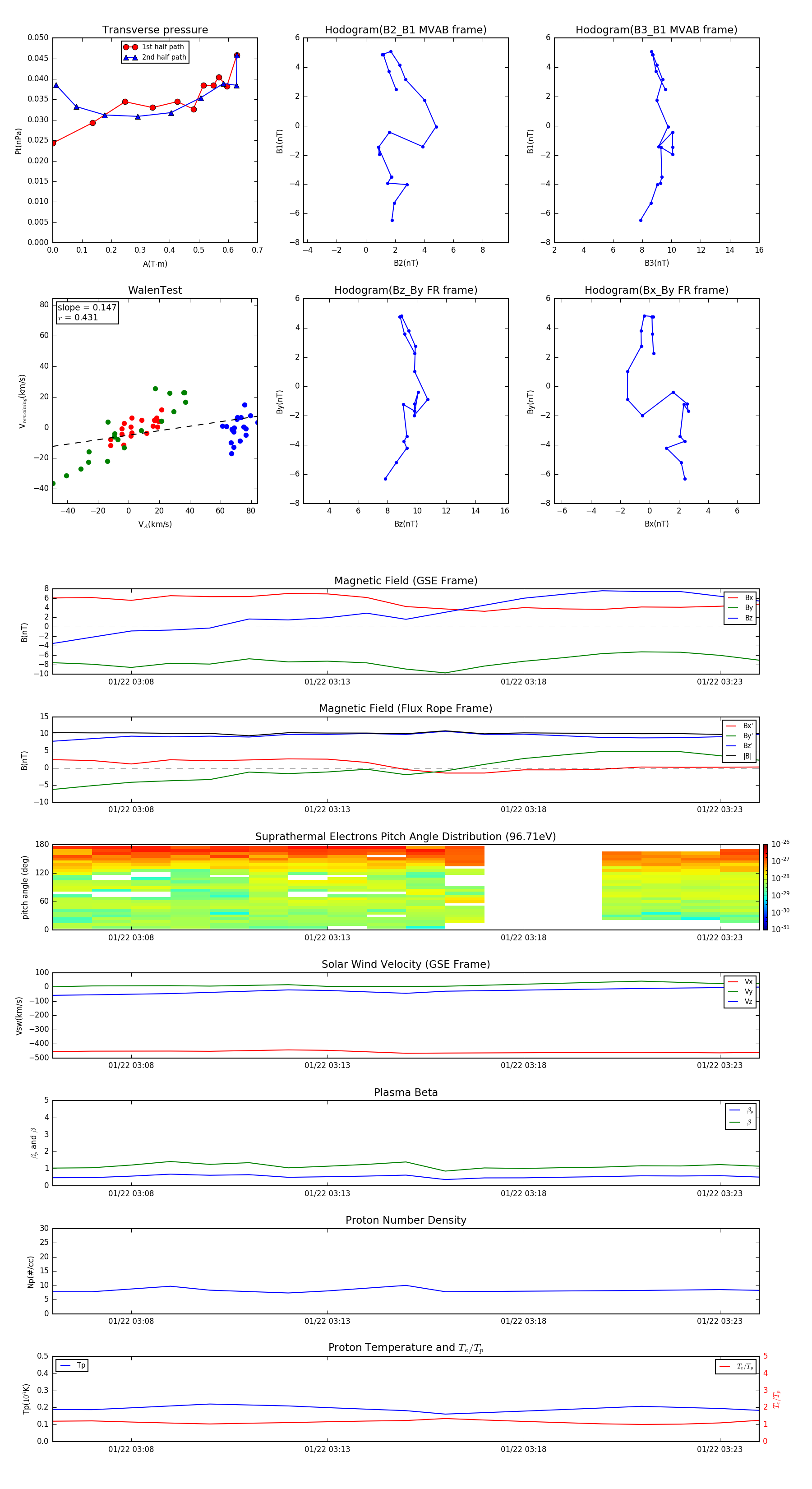Click the 'V_remaining(km/s)' axis label
The width and height of the screenshot is (812, 1489).
pos(22,401)
